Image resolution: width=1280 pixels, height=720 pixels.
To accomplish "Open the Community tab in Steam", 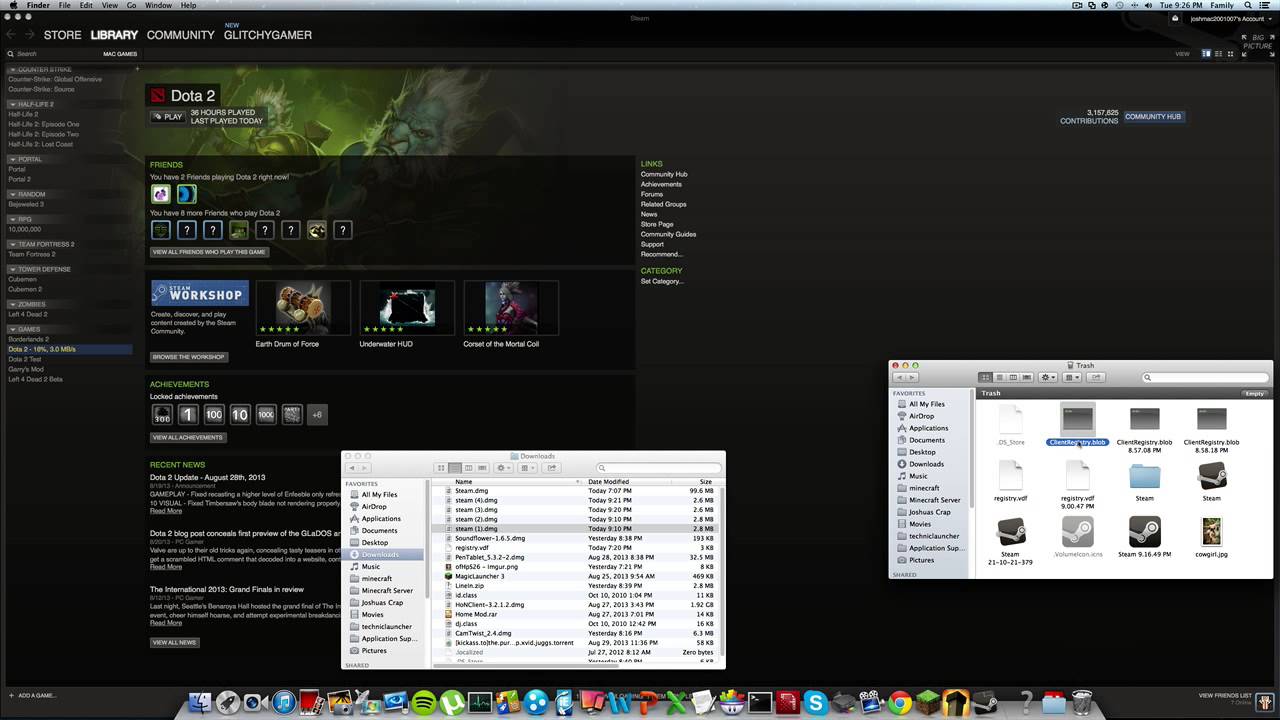I will (x=180, y=35).
